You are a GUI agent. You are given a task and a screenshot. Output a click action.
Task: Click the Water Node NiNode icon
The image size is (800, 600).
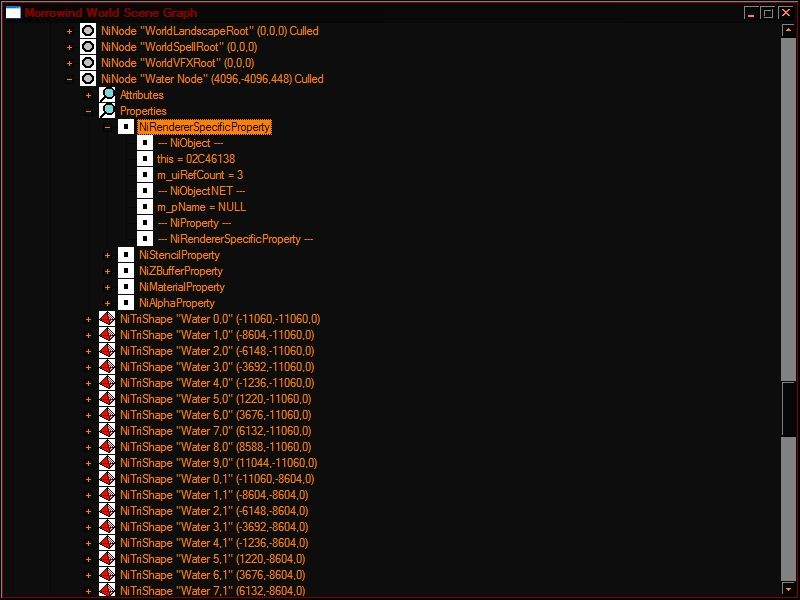88,79
